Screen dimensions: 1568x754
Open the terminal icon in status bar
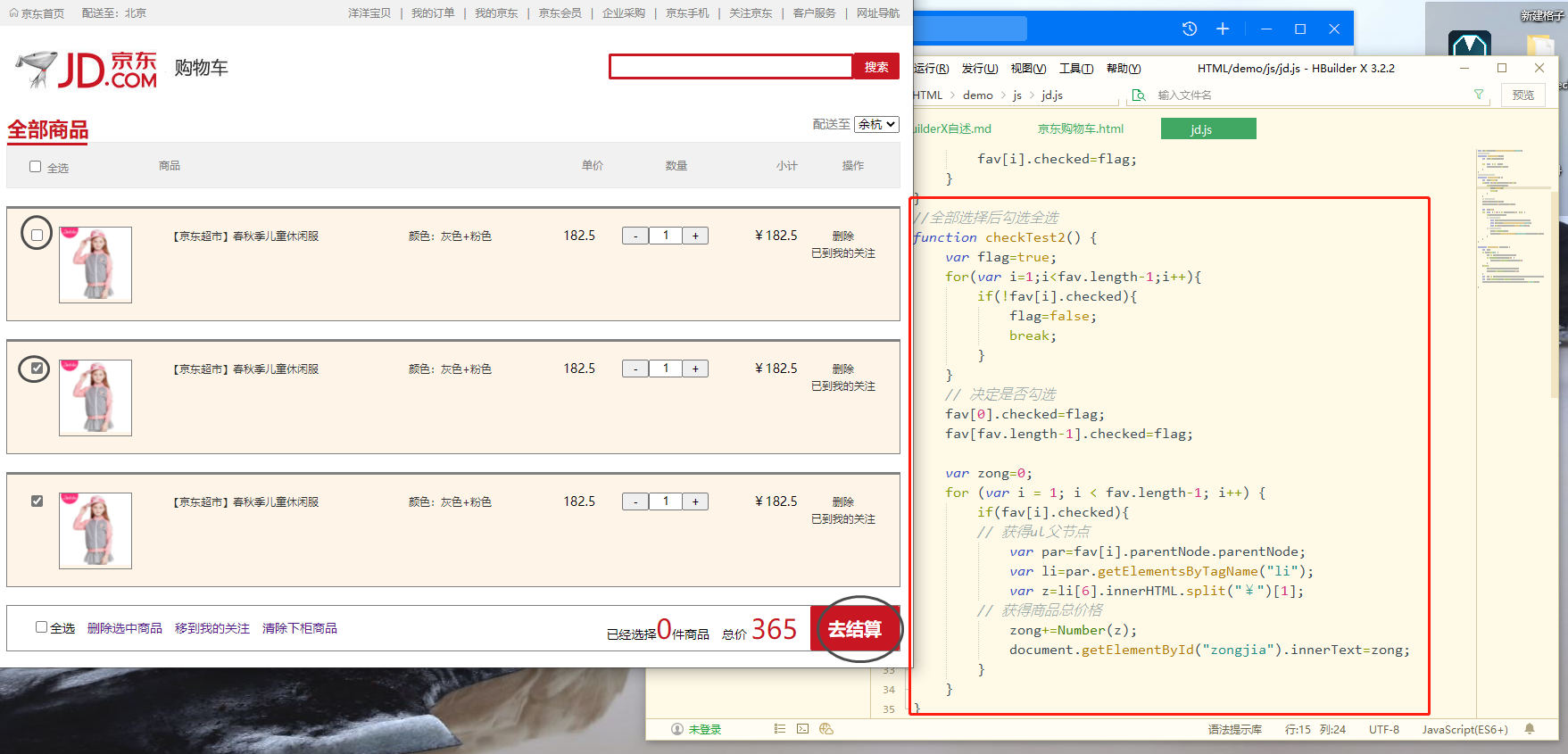802,729
